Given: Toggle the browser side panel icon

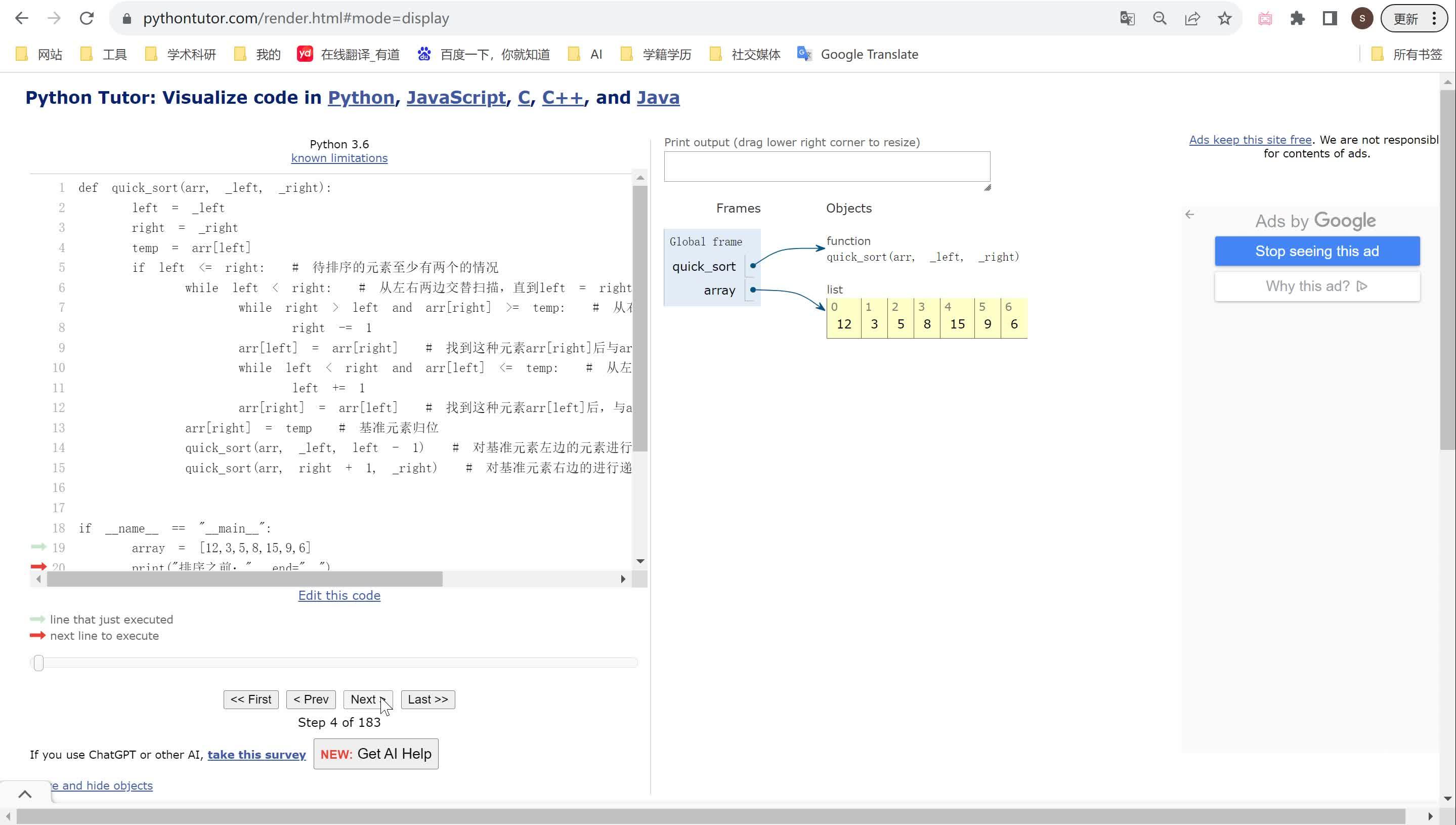Looking at the screenshot, I should click(1330, 19).
